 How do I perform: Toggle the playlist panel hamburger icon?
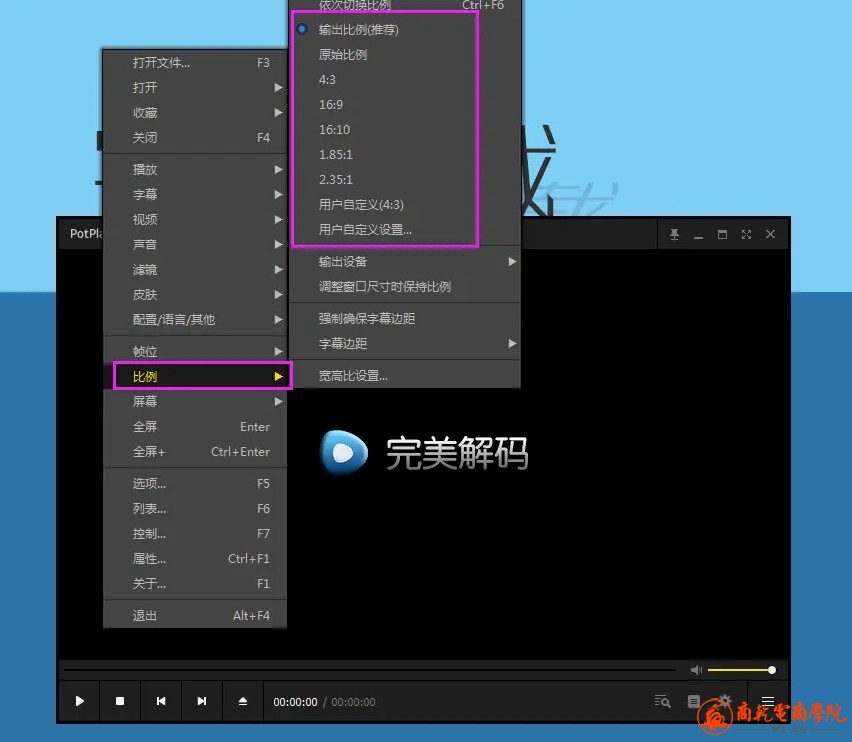pyautogui.click(x=768, y=701)
